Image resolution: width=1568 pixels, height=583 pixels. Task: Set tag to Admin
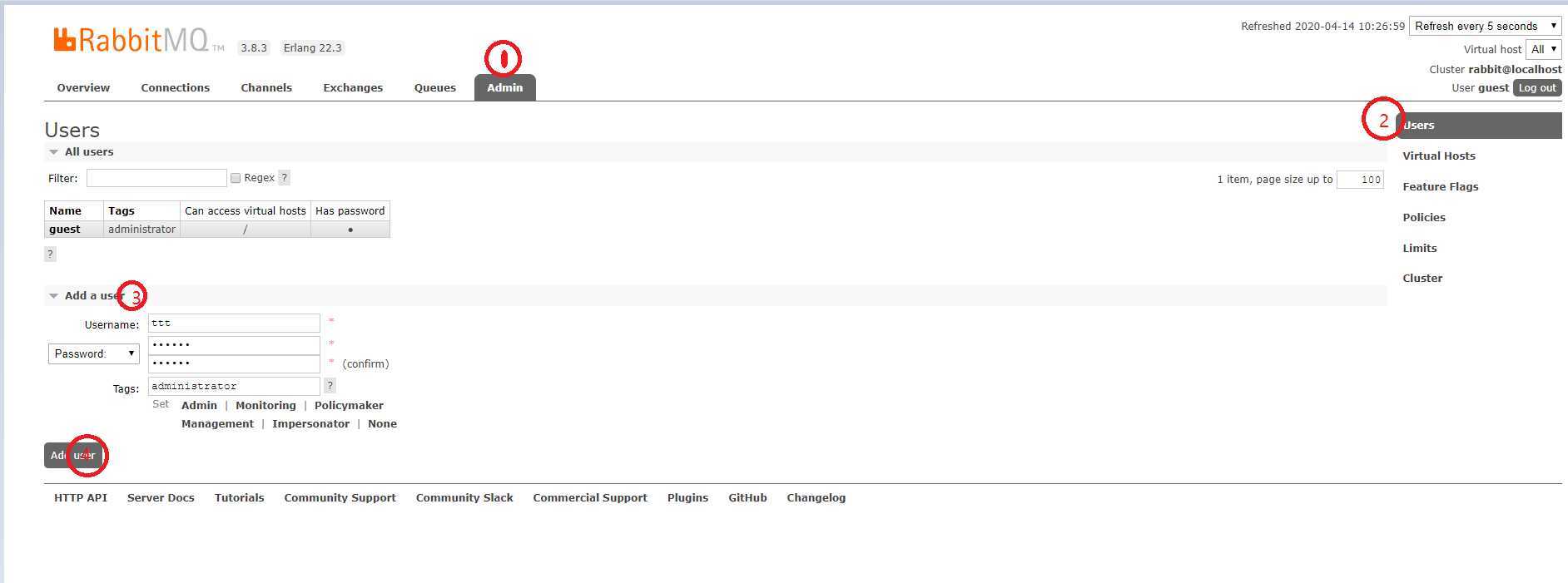[199, 405]
